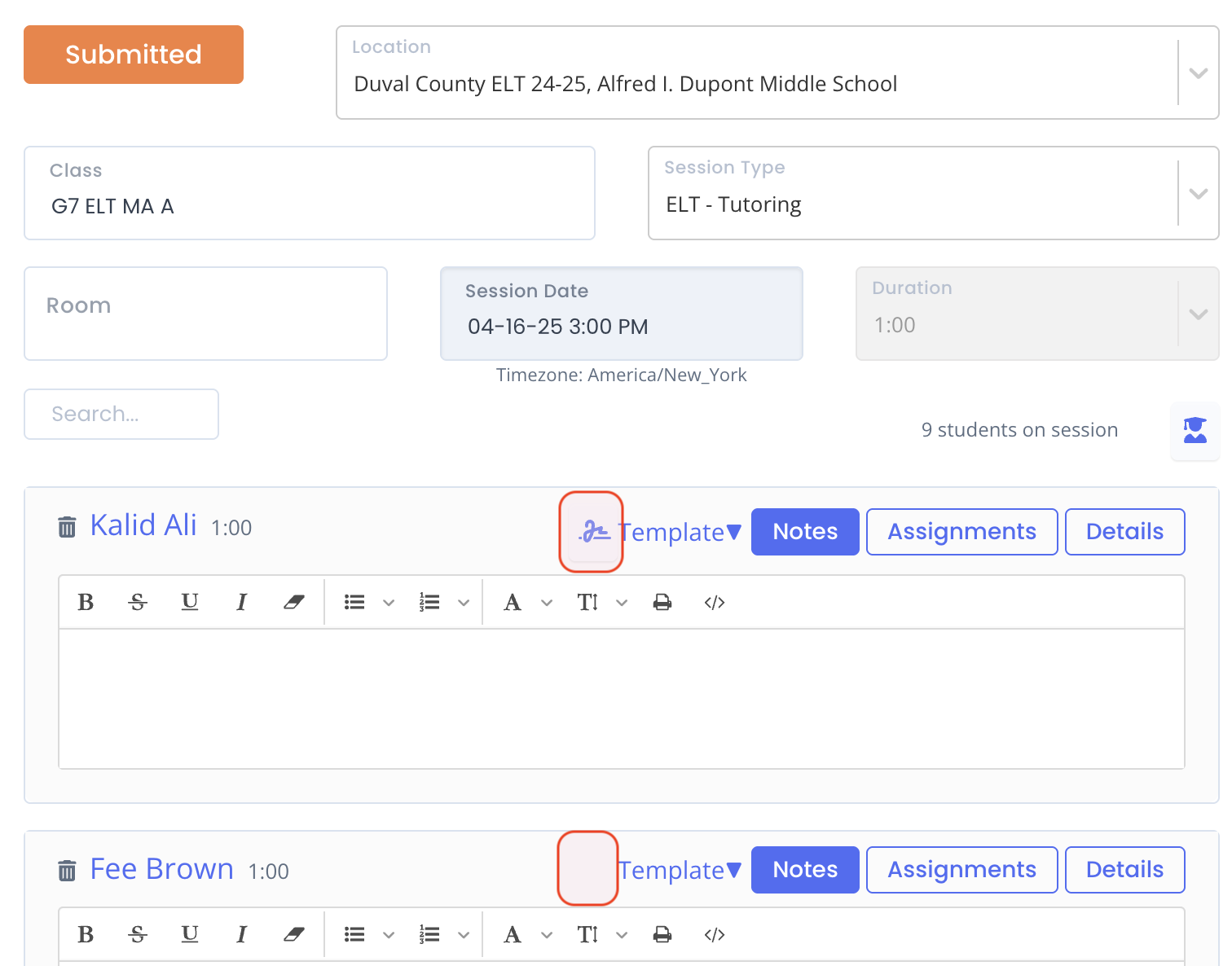The image size is (1232, 966).
Task: Click the Room input field
Action: coord(205,314)
